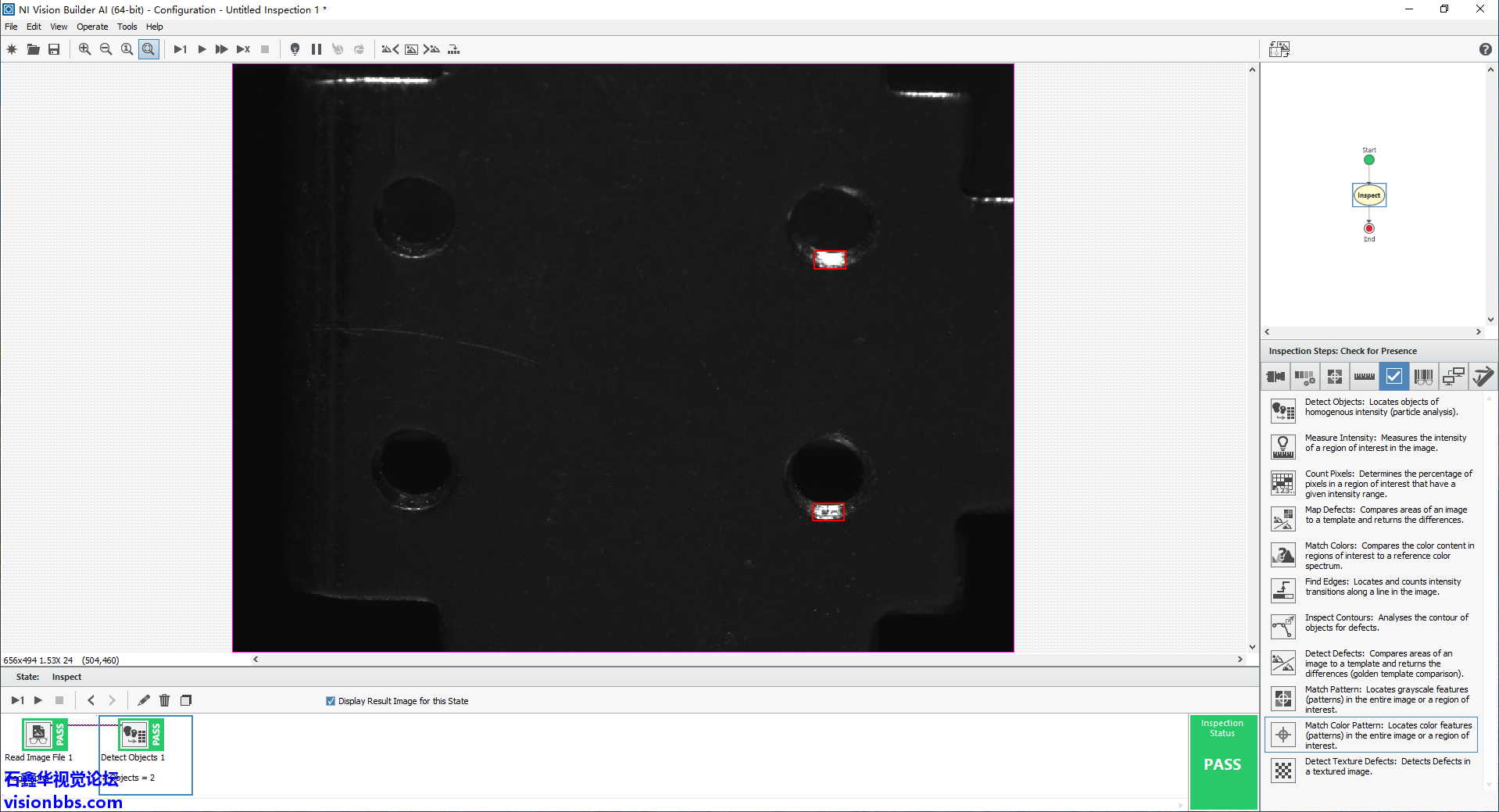Open the Acquire Images camera tab
1499x812 pixels.
(1275, 377)
